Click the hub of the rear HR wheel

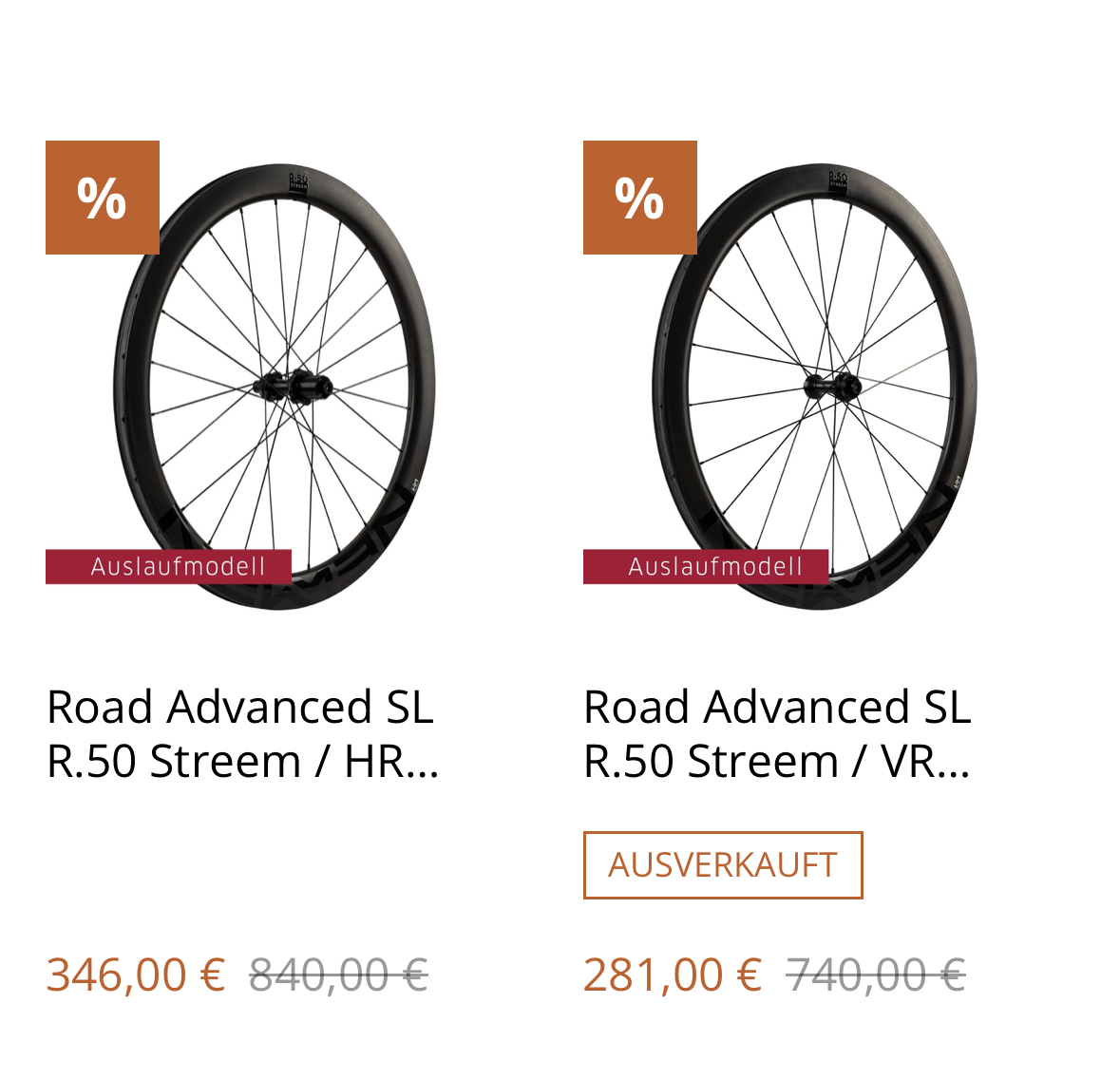point(294,388)
